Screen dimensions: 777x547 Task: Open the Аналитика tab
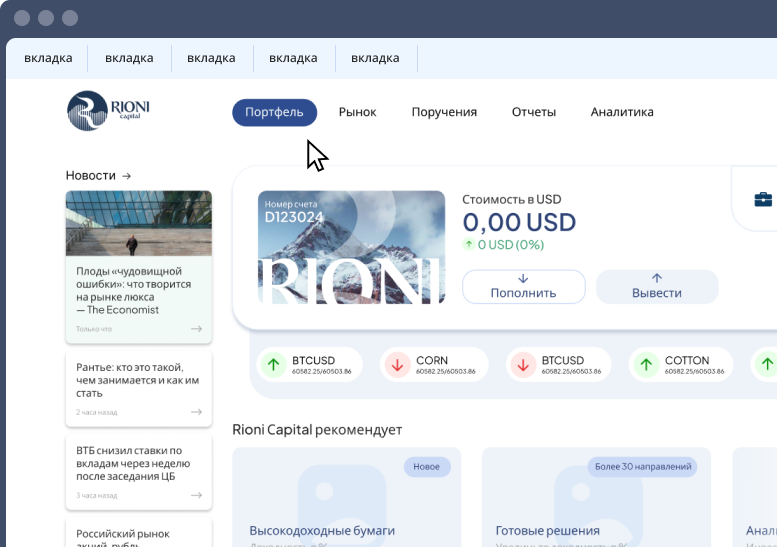point(622,112)
